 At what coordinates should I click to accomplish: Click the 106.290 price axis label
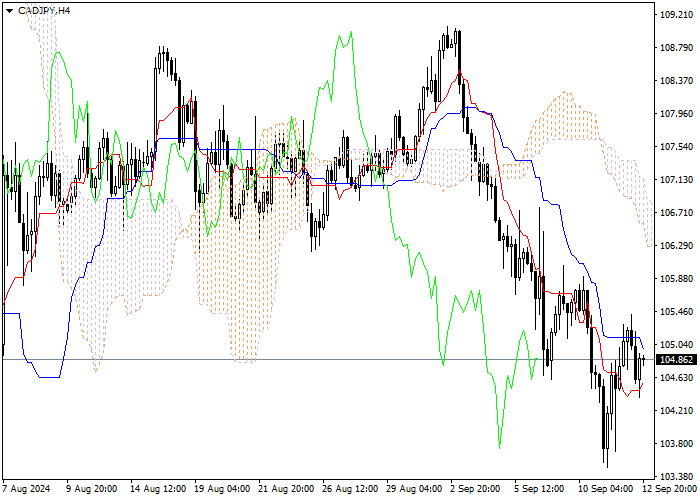[x=676, y=246]
